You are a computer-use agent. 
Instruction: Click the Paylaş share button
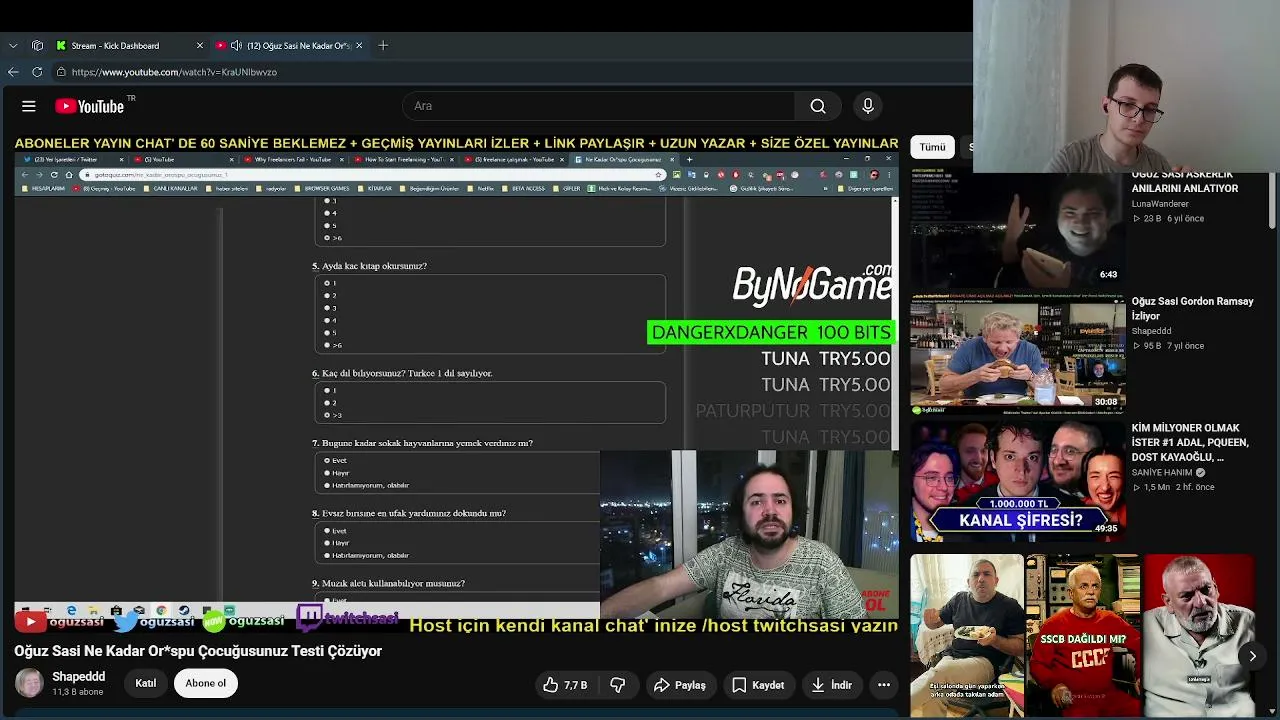point(680,685)
